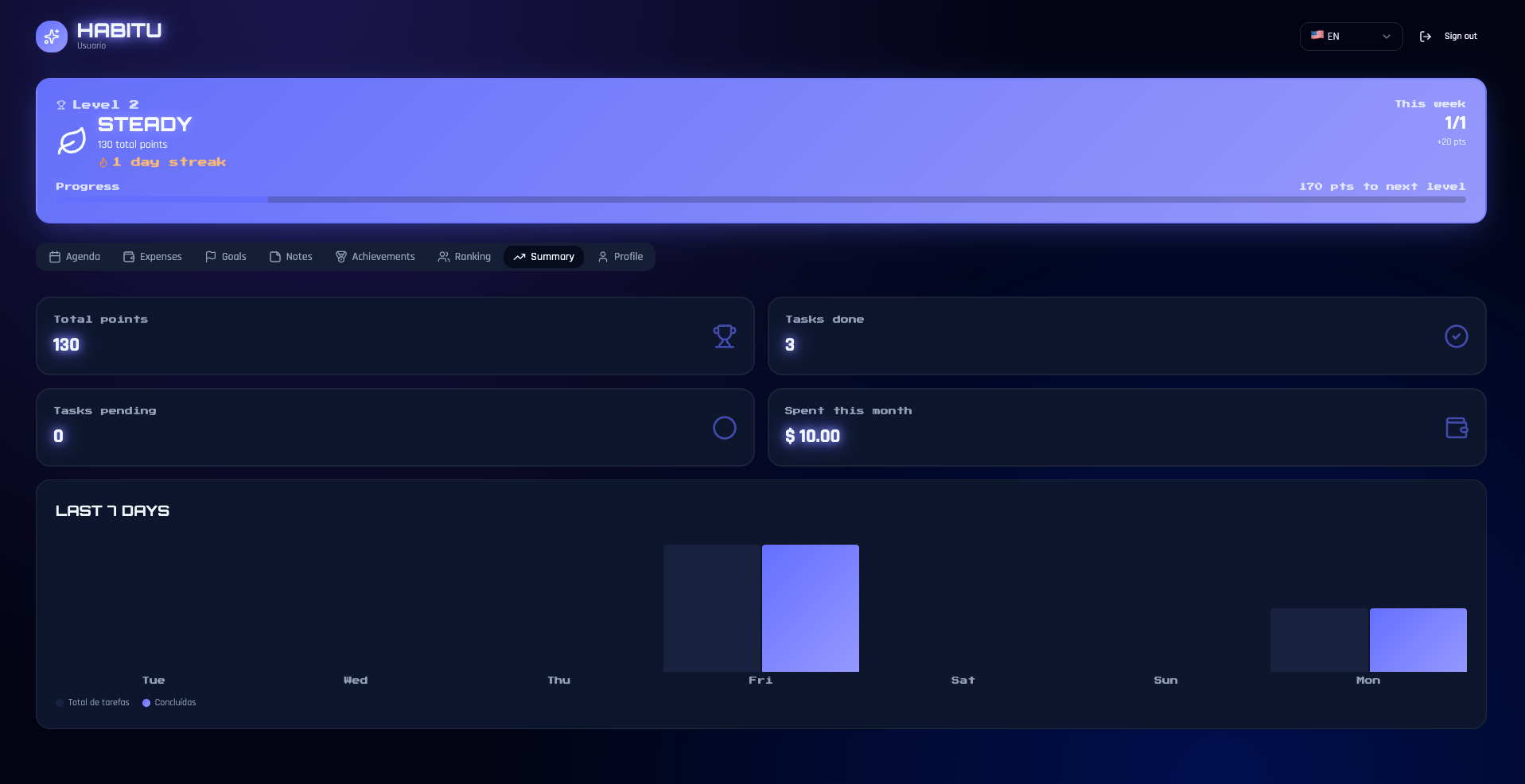Open the EN language dropdown
The image size is (1525, 784).
coord(1351,37)
